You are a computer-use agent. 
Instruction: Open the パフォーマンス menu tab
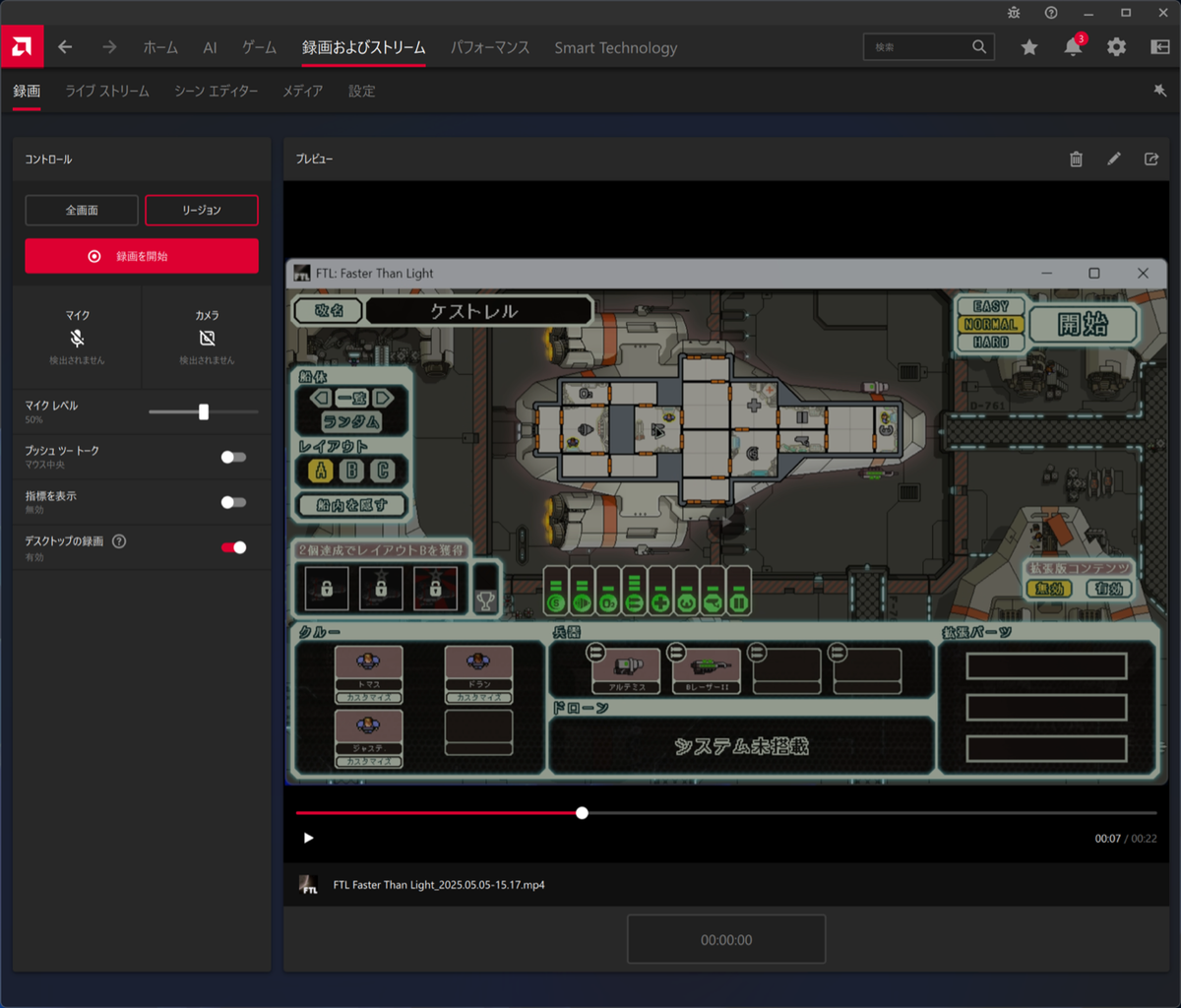[490, 47]
